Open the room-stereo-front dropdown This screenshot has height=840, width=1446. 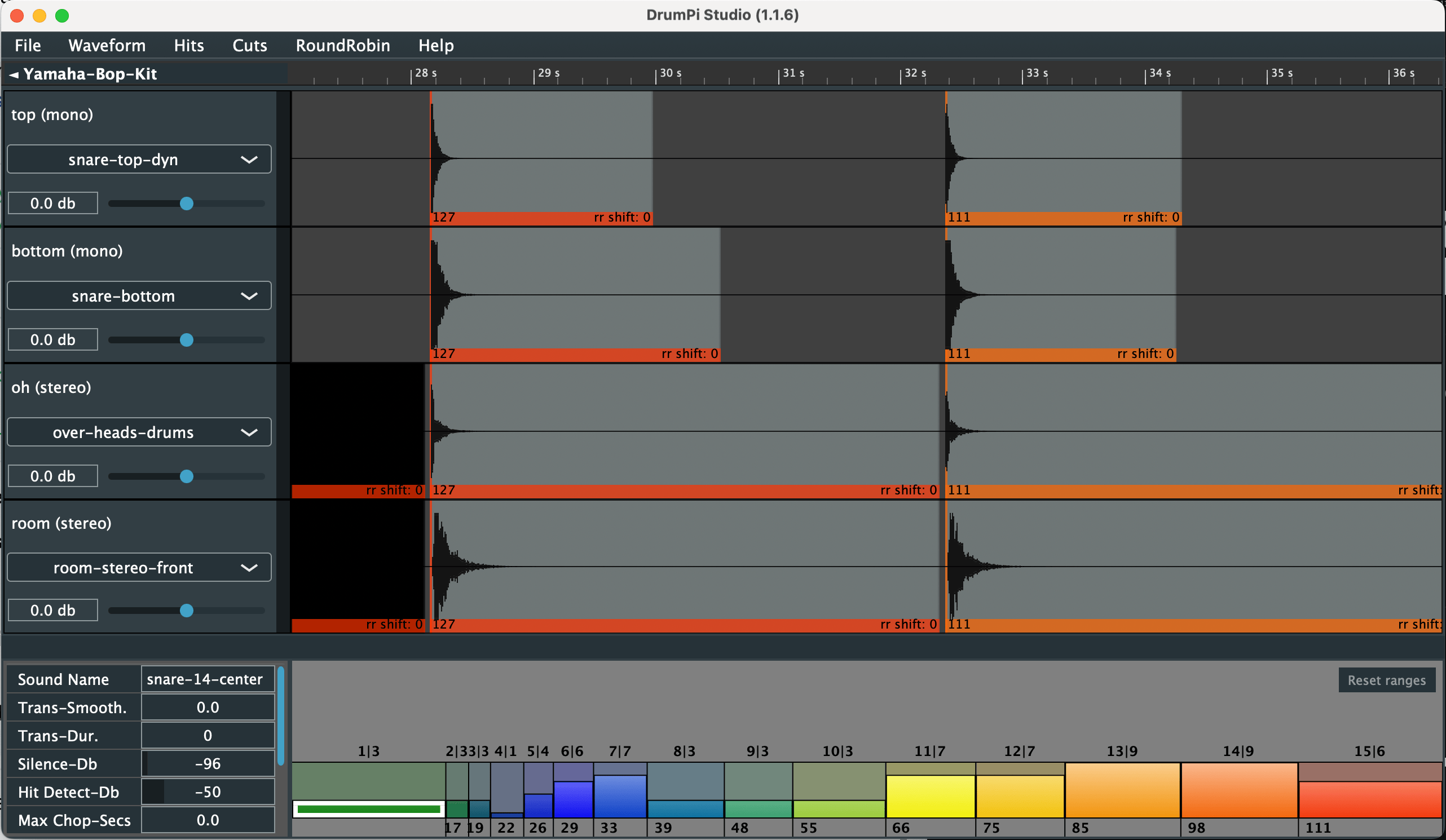pyautogui.click(x=139, y=568)
